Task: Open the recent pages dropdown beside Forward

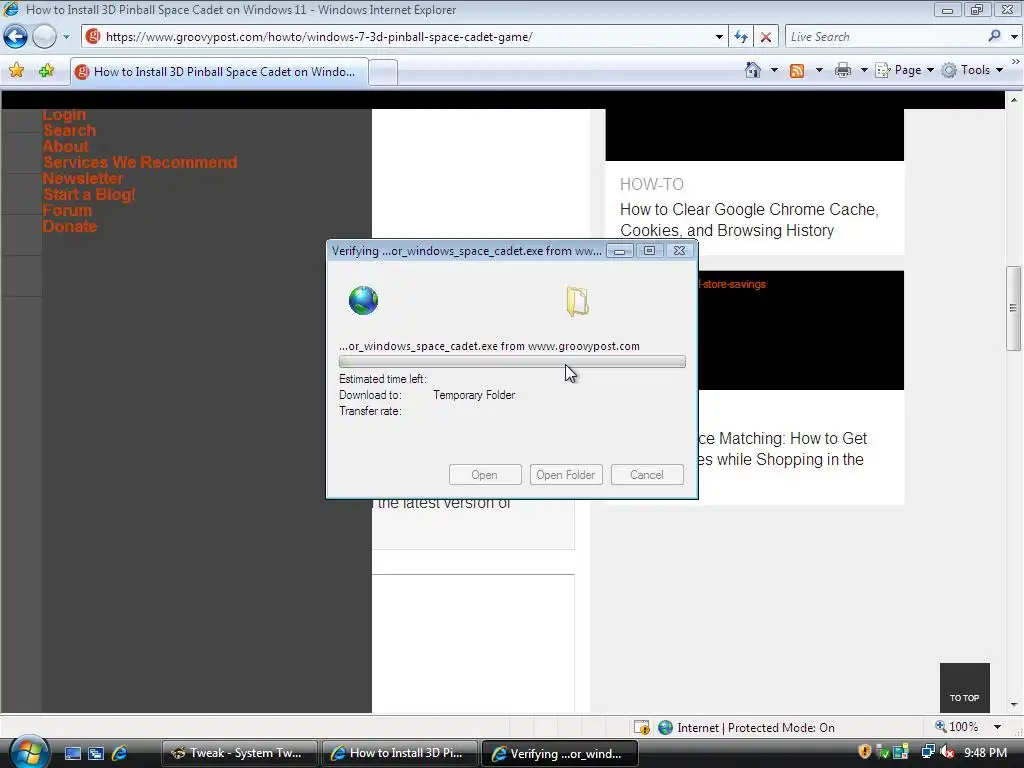Action: point(66,37)
